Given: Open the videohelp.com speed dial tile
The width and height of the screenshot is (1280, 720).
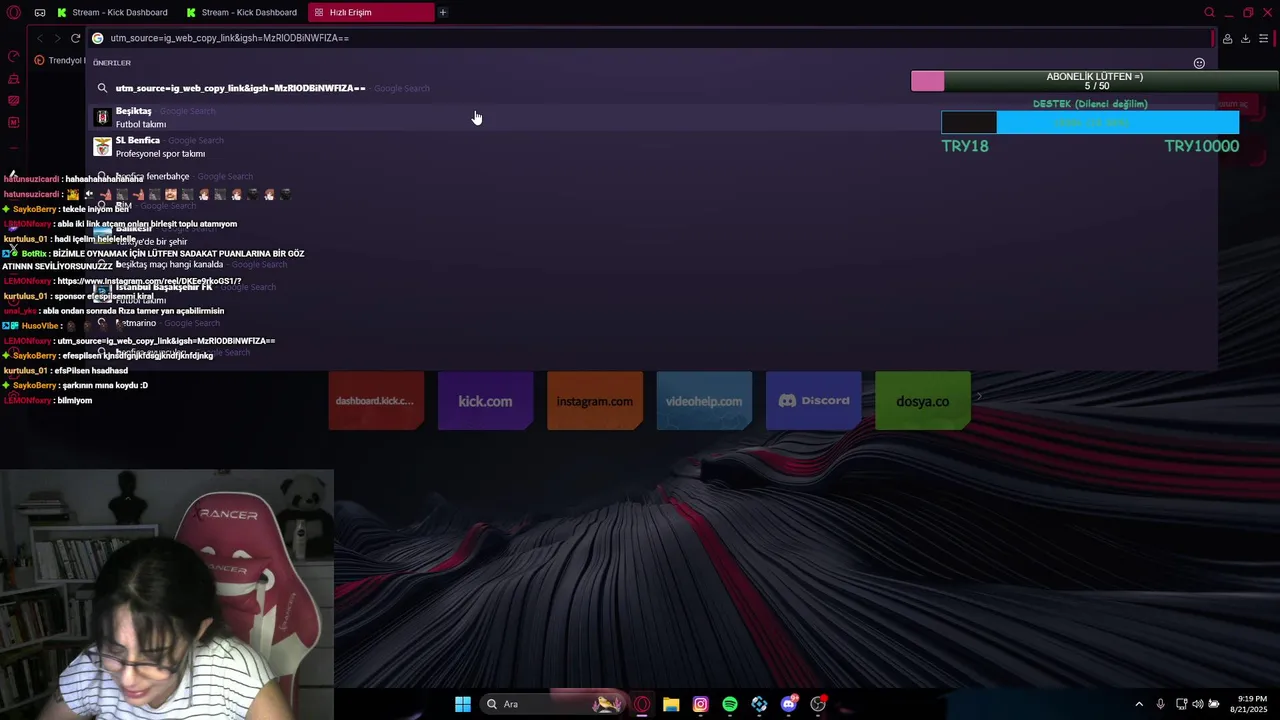Looking at the screenshot, I should [704, 401].
